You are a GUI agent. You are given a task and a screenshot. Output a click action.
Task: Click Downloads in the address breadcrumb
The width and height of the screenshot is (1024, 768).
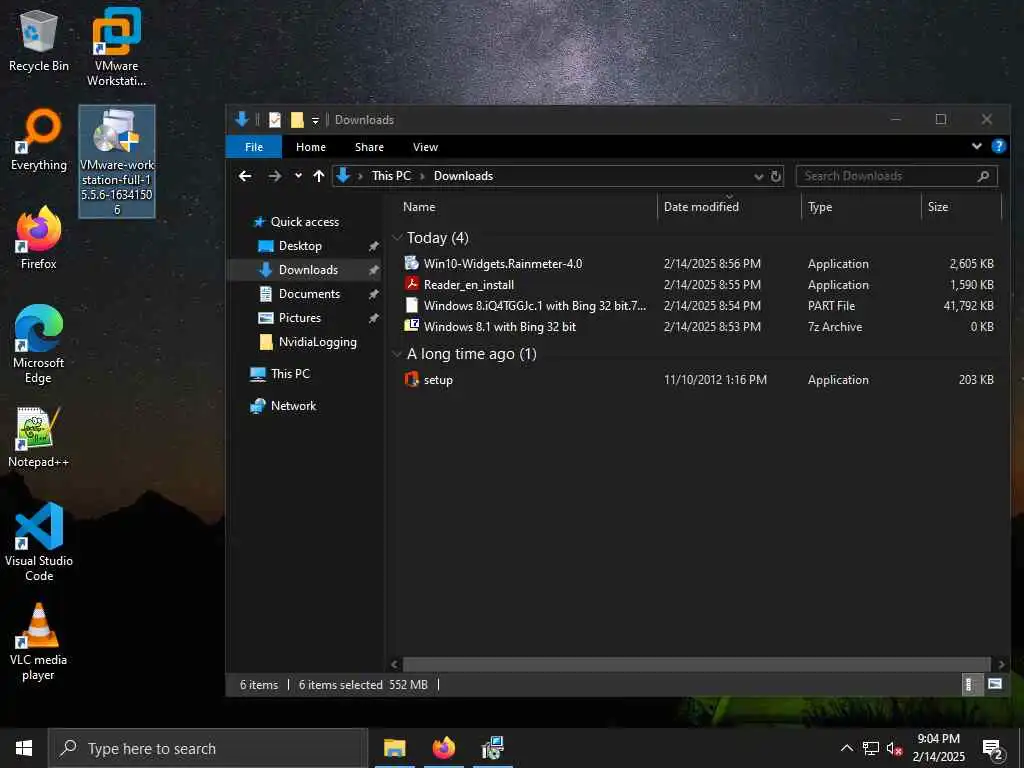click(464, 176)
